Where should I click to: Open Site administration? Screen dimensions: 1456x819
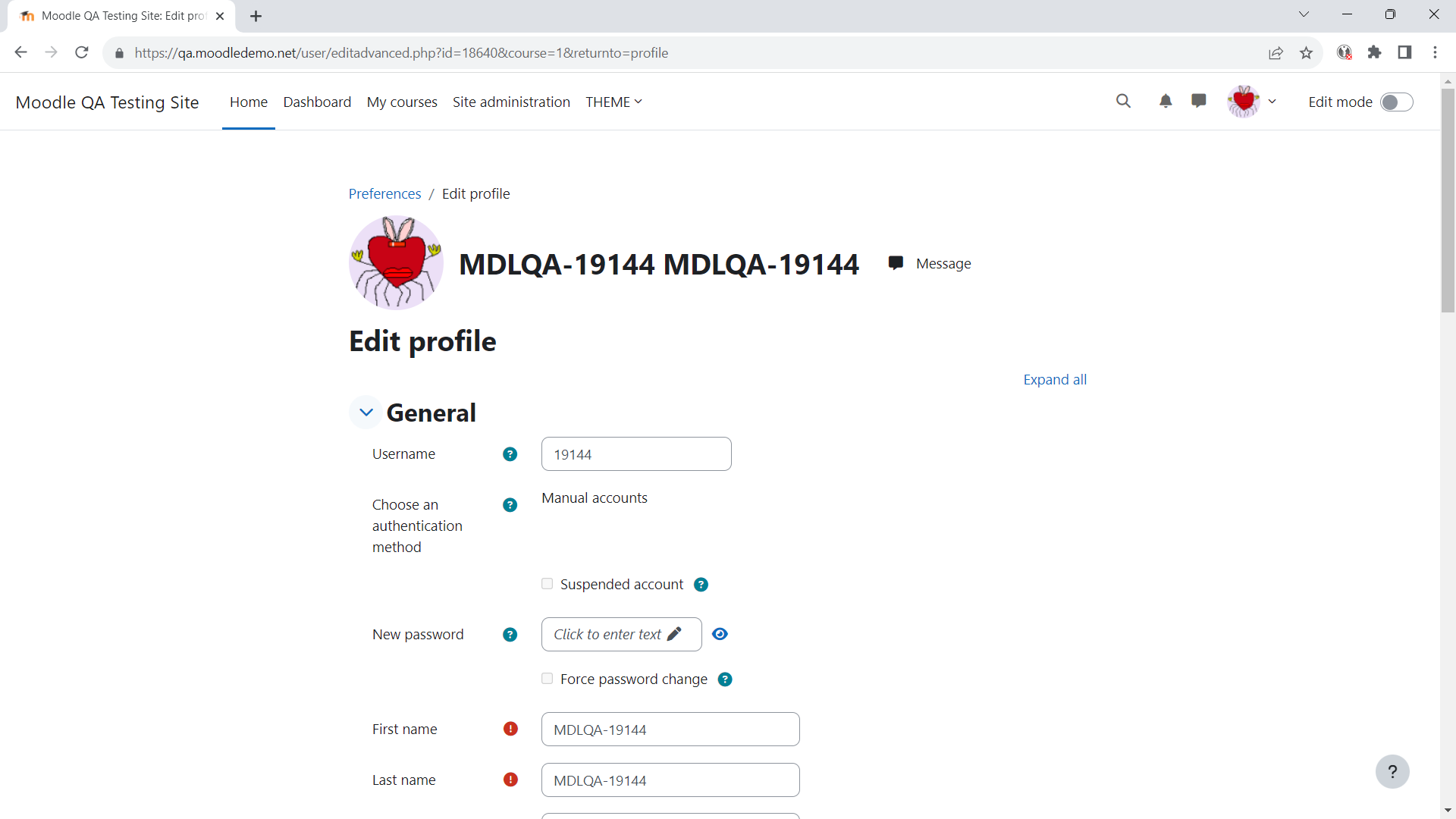[x=511, y=102]
